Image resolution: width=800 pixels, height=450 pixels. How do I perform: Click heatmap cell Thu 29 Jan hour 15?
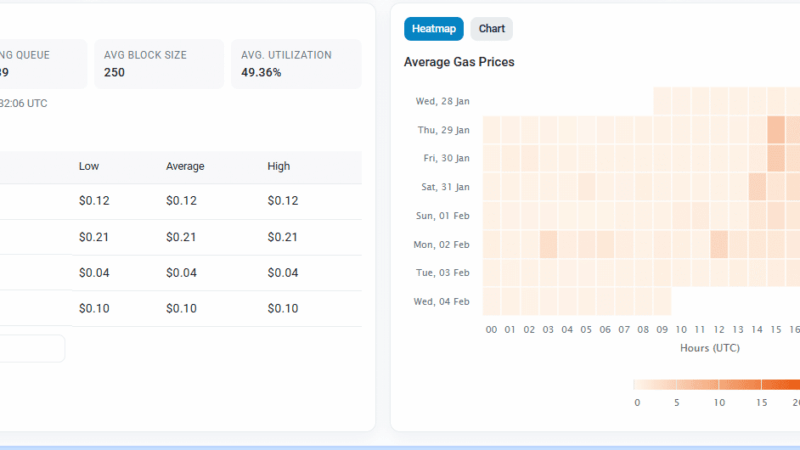tap(777, 130)
